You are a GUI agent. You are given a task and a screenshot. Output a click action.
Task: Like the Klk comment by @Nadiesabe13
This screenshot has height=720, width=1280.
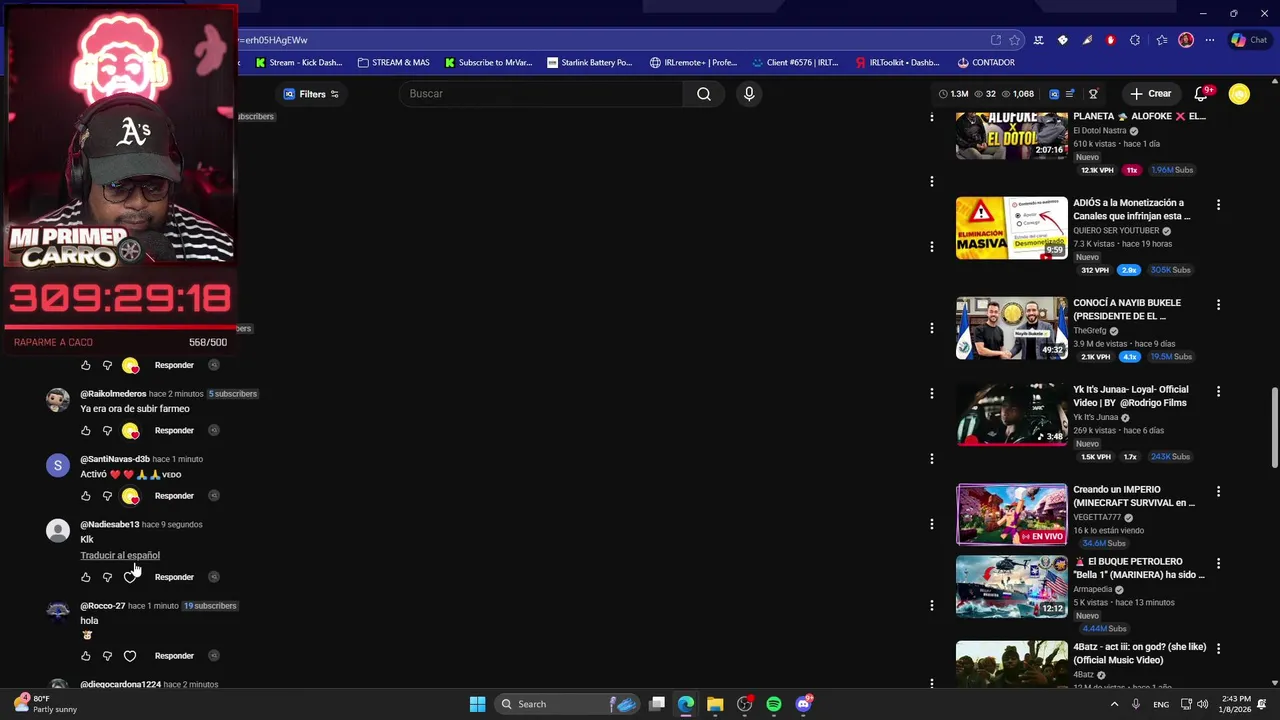pos(85,577)
